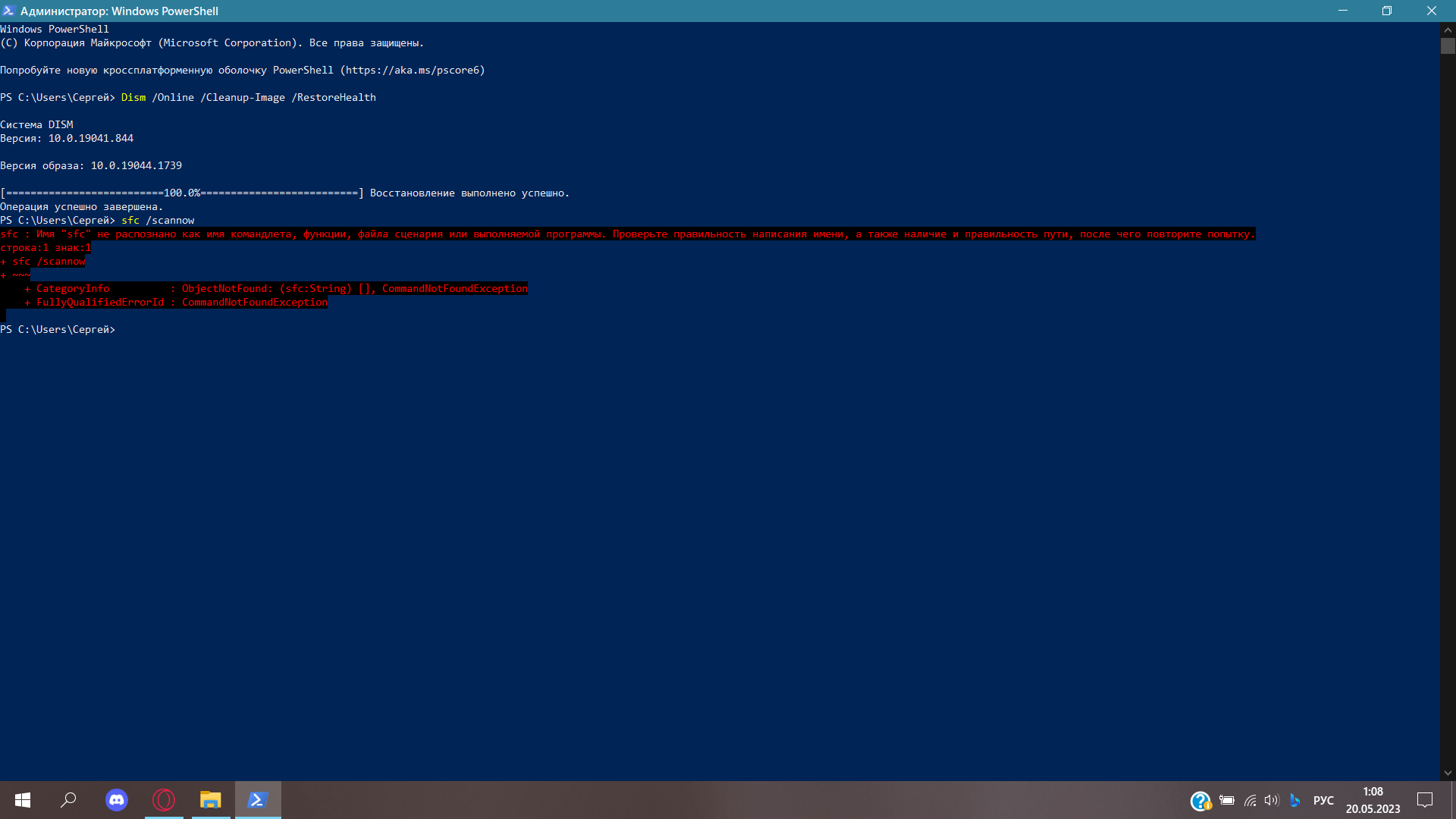Image resolution: width=1456 pixels, height=819 pixels.
Task: Open Opera browser from the taskbar
Action: [164, 800]
